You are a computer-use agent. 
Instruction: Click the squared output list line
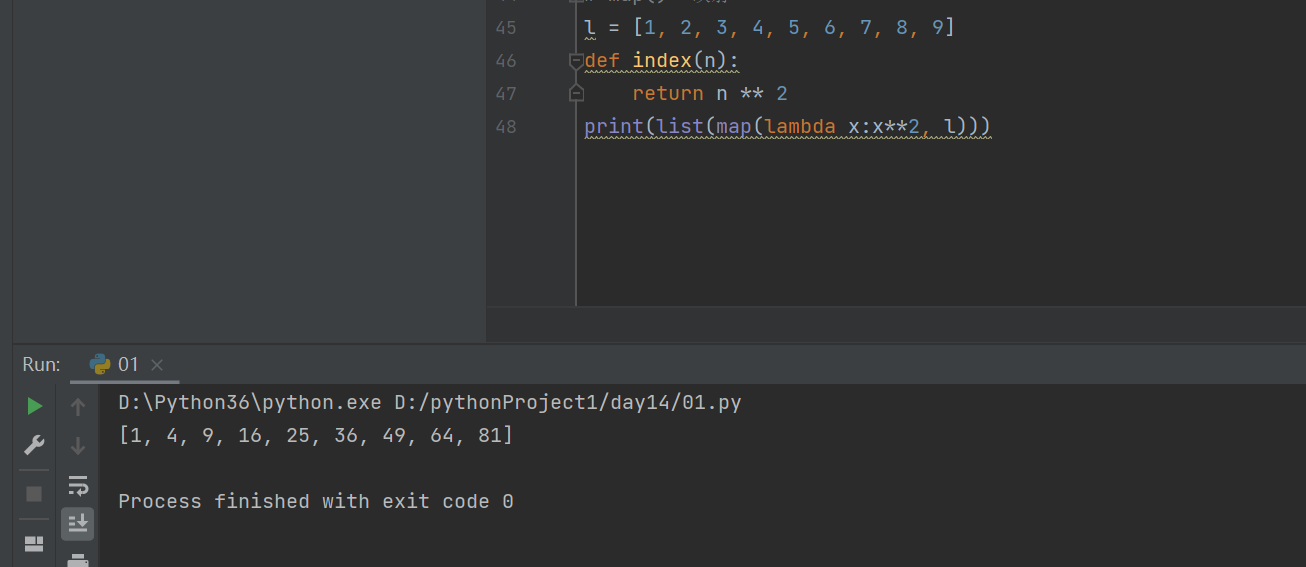[x=315, y=436]
